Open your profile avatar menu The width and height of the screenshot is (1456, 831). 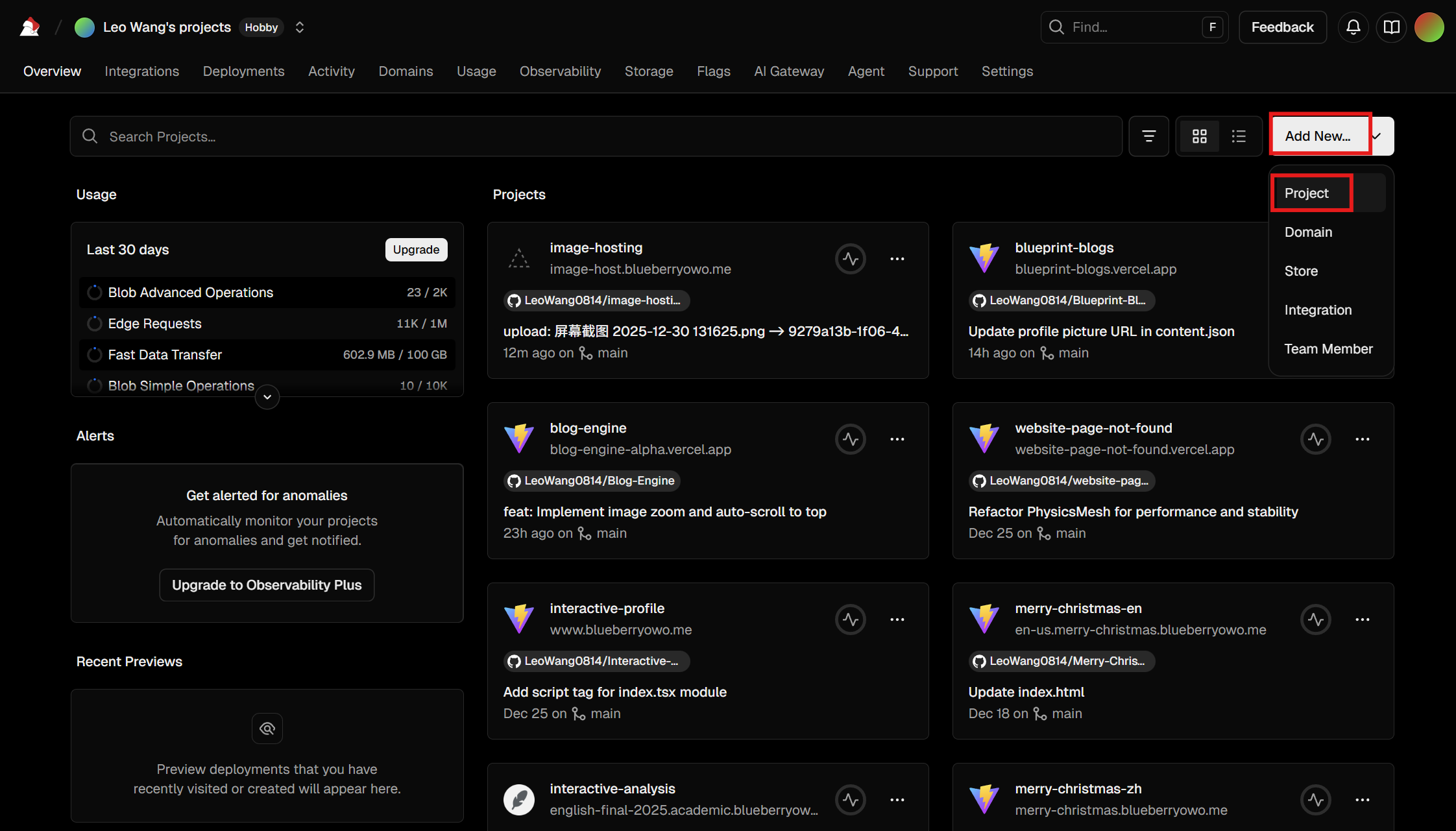tap(1429, 27)
